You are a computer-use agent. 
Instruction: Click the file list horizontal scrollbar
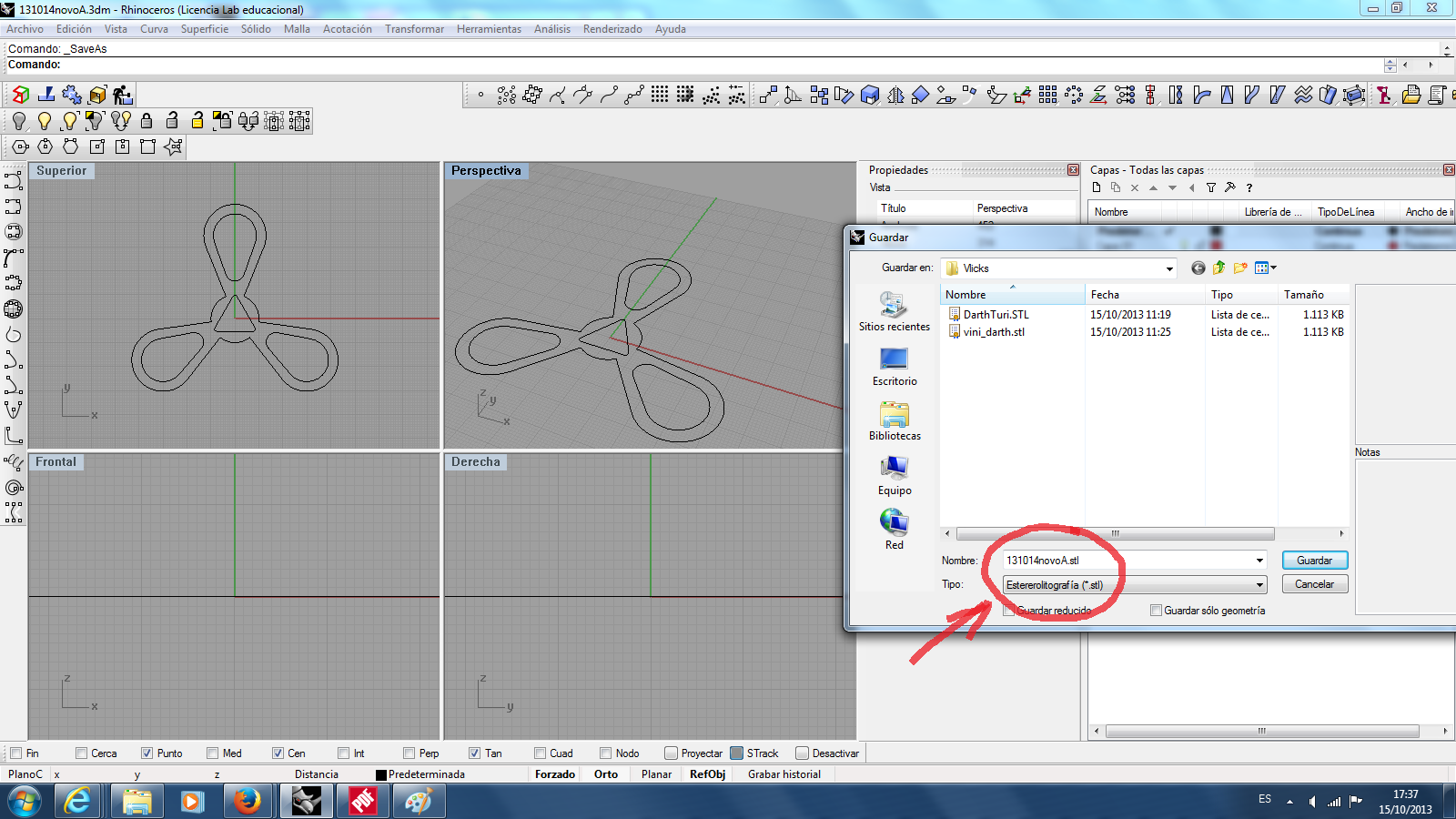pos(1115,534)
